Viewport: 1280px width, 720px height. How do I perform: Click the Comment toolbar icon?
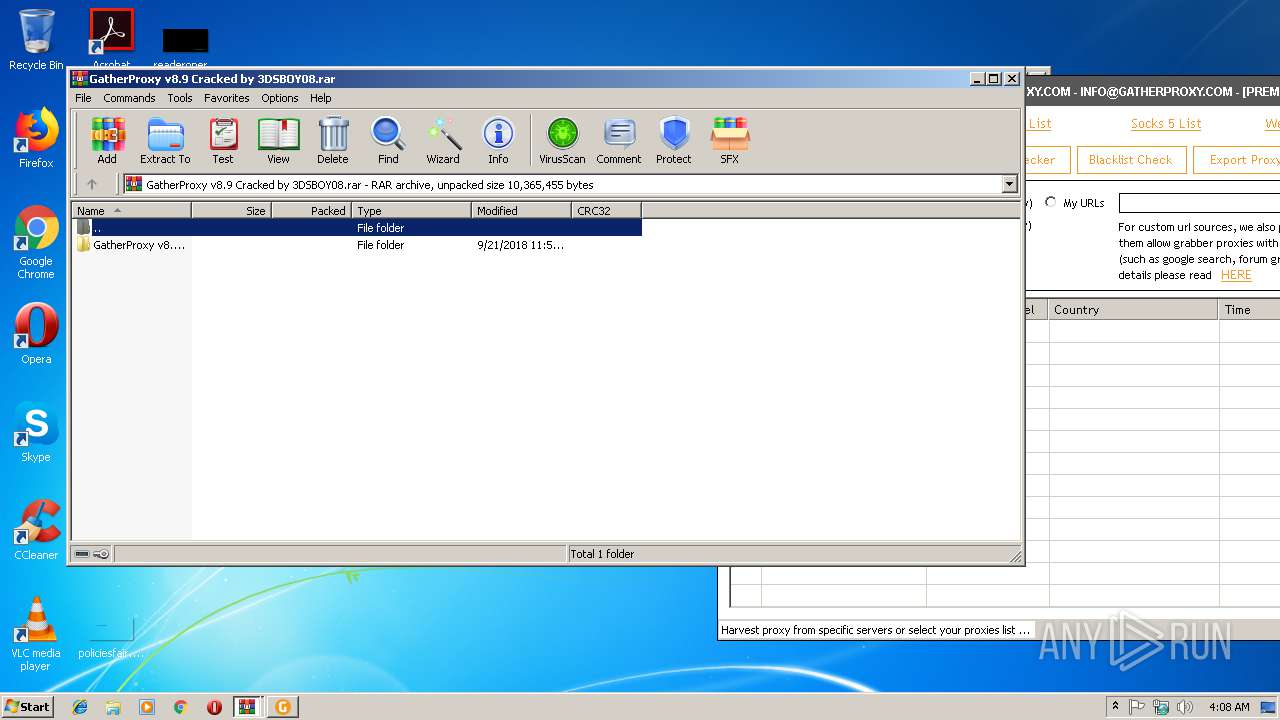619,140
